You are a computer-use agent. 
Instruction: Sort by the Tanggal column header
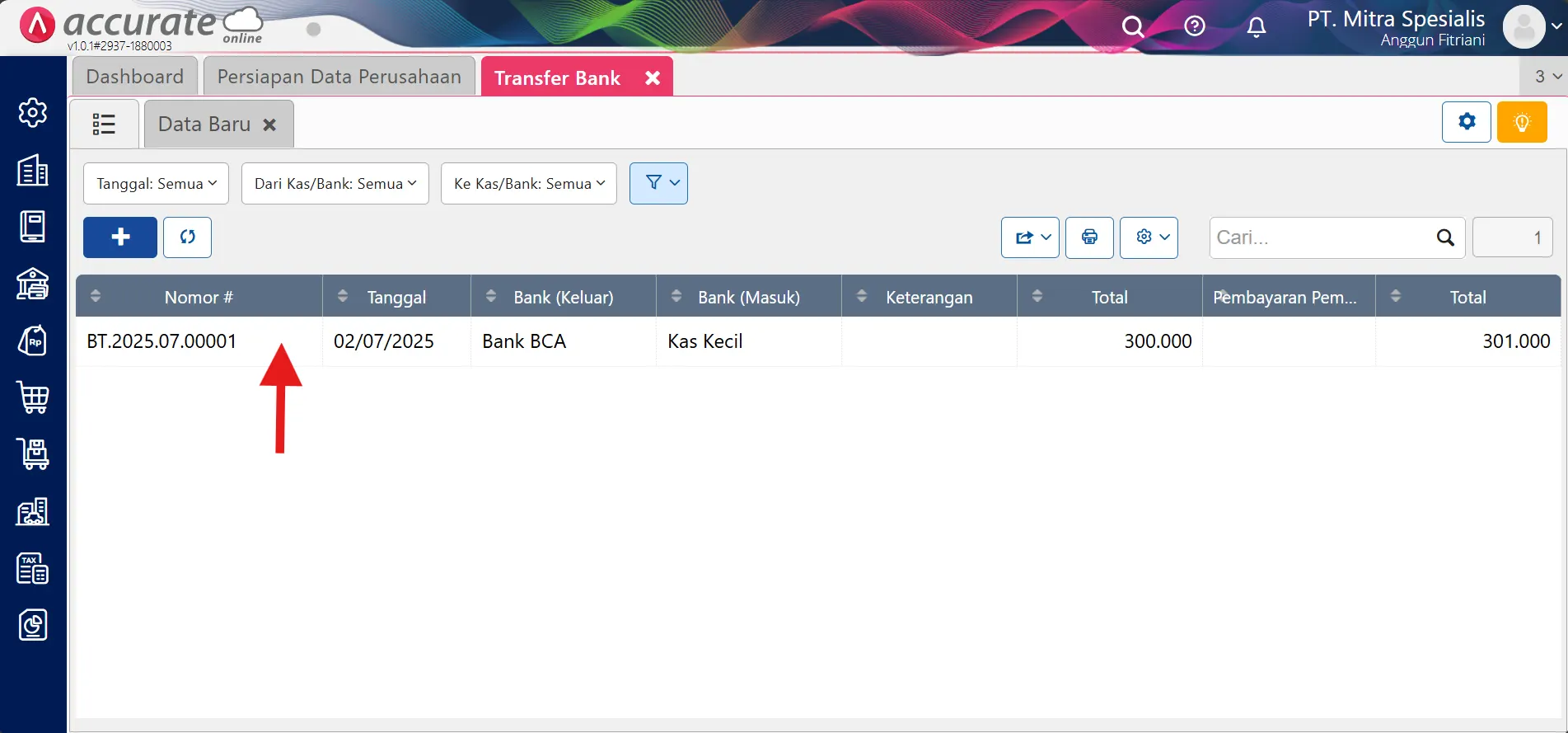click(x=396, y=297)
